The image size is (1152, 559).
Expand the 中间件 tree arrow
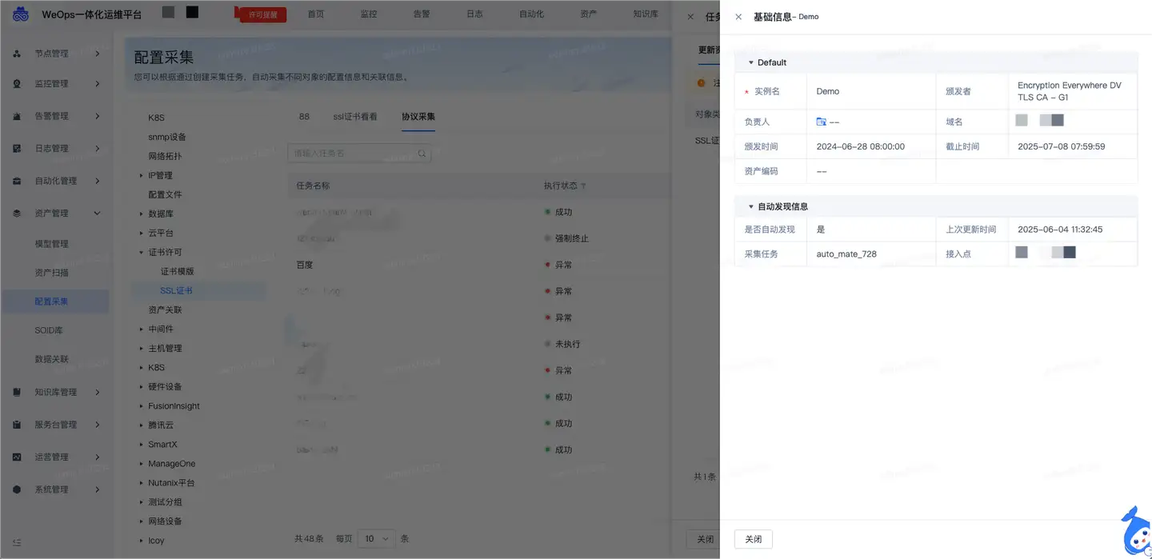pos(141,329)
